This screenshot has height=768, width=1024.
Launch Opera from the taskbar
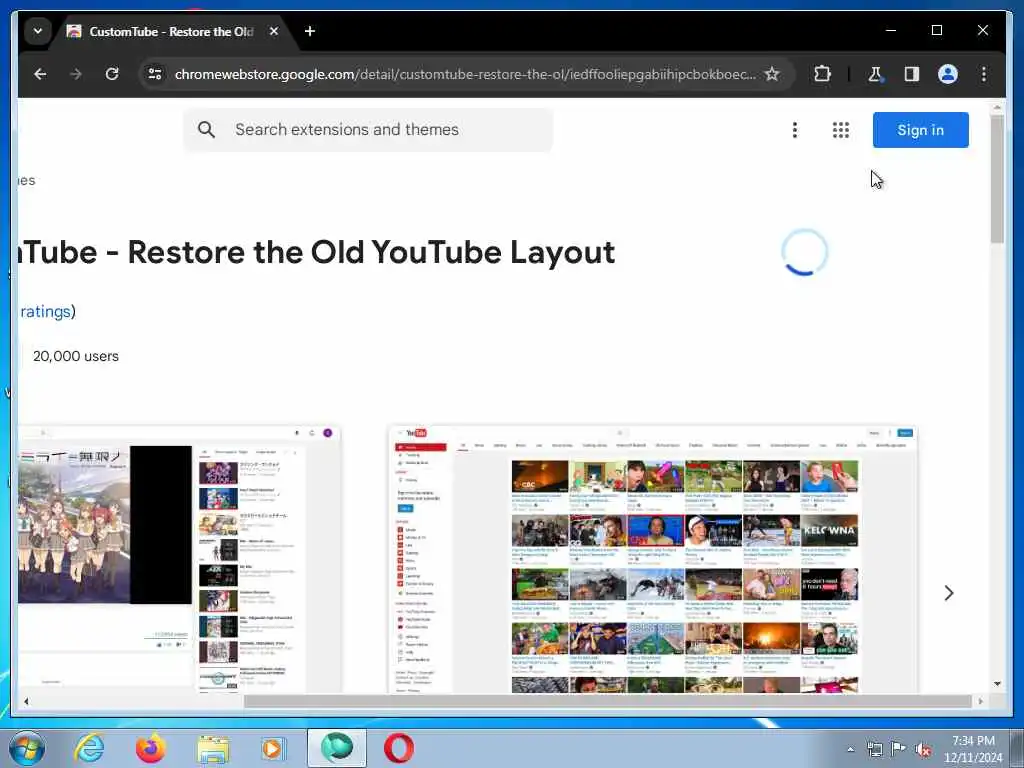pyautogui.click(x=398, y=748)
